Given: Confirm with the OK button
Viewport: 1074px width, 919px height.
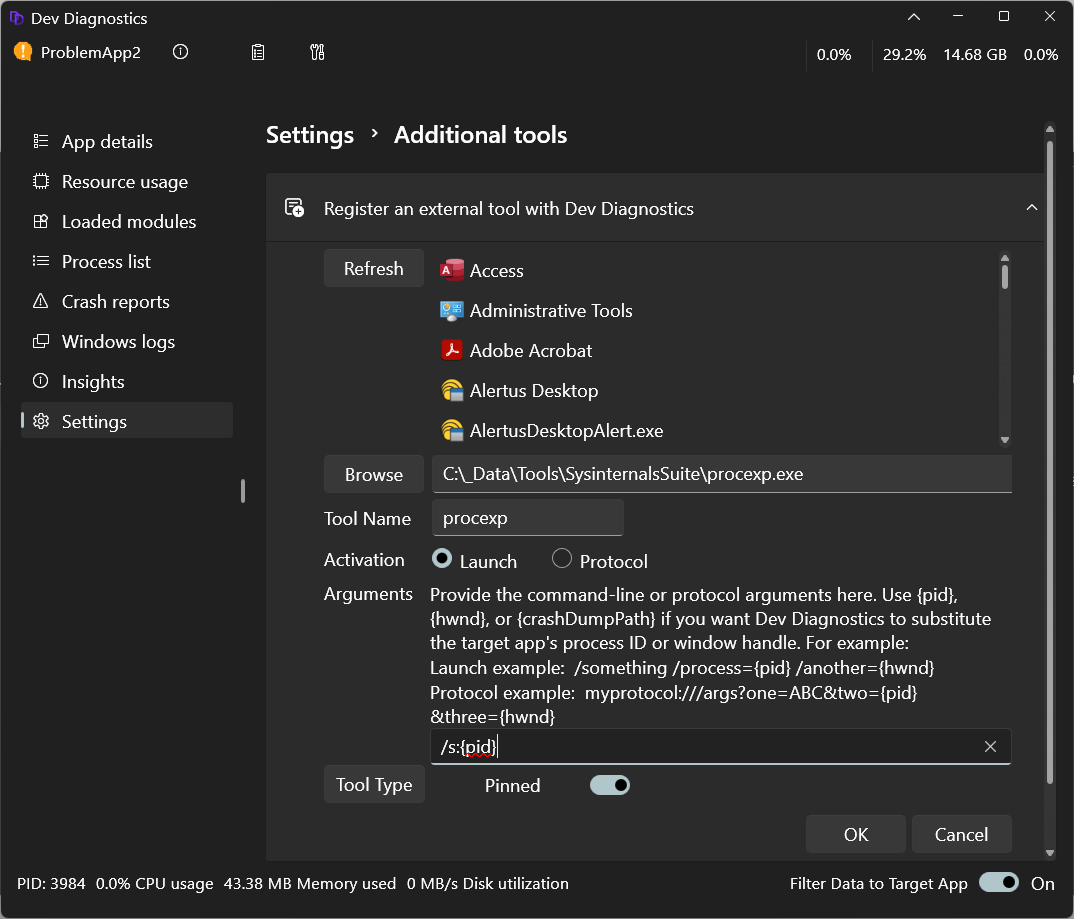Looking at the screenshot, I should [x=856, y=834].
